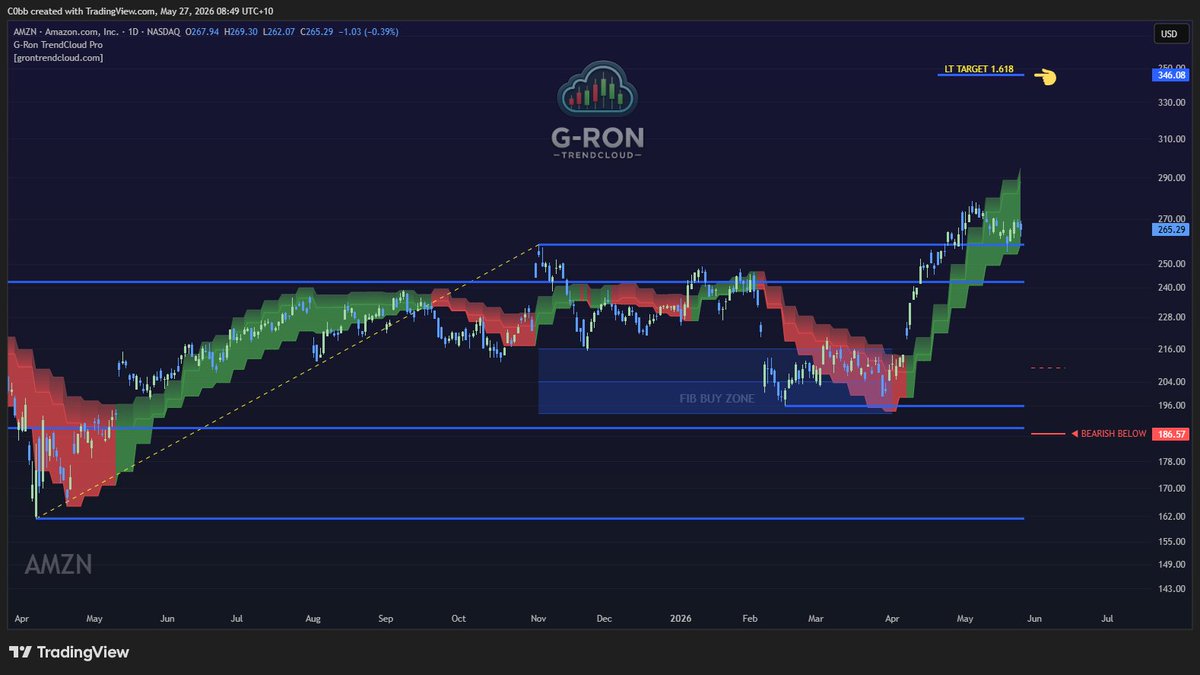Image resolution: width=1200 pixels, height=675 pixels.
Task: Click Nov on the time axis
Action: point(536,620)
